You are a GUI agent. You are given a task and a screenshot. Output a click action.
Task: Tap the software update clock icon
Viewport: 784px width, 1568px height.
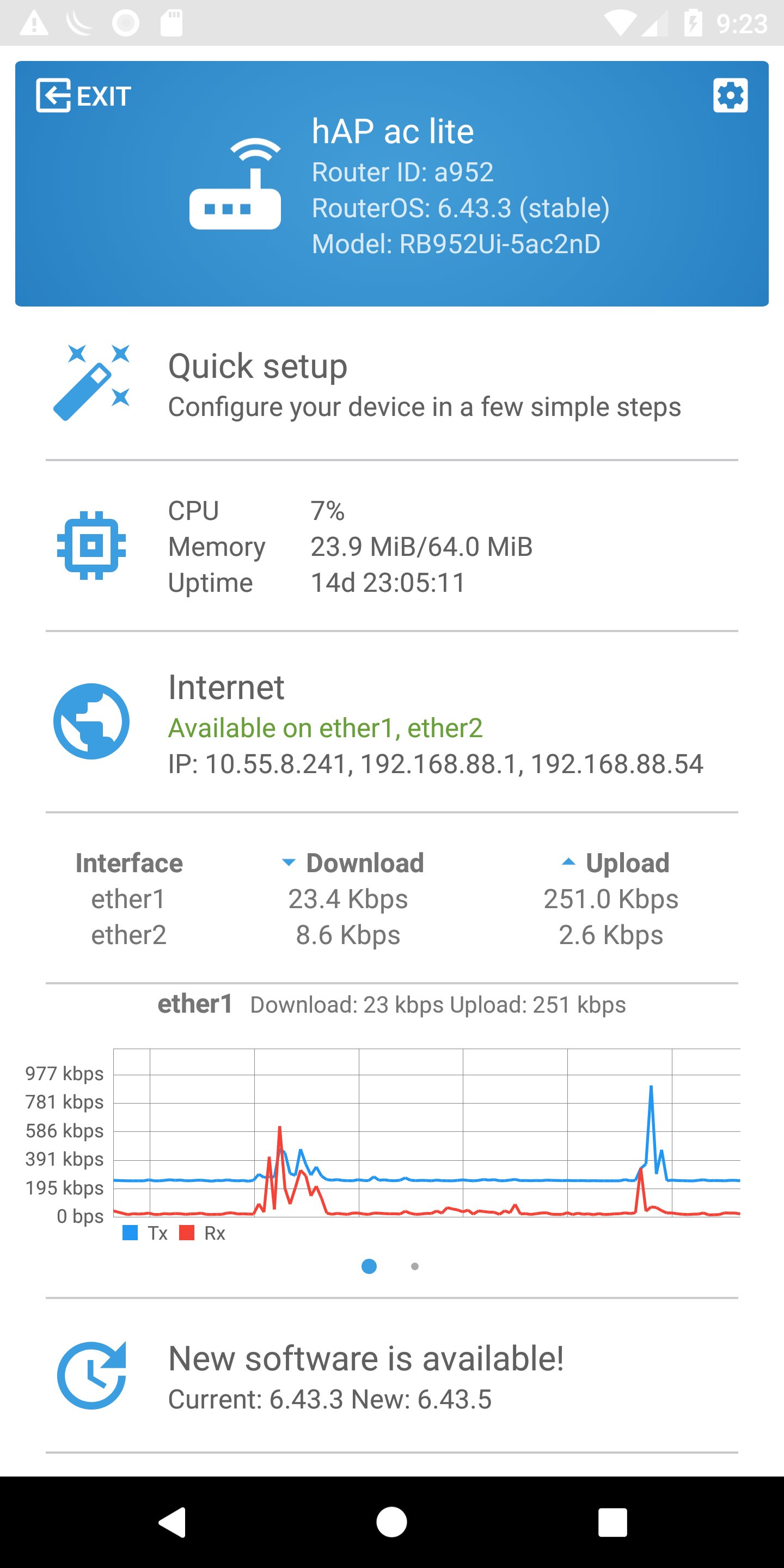tap(91, 1375)
